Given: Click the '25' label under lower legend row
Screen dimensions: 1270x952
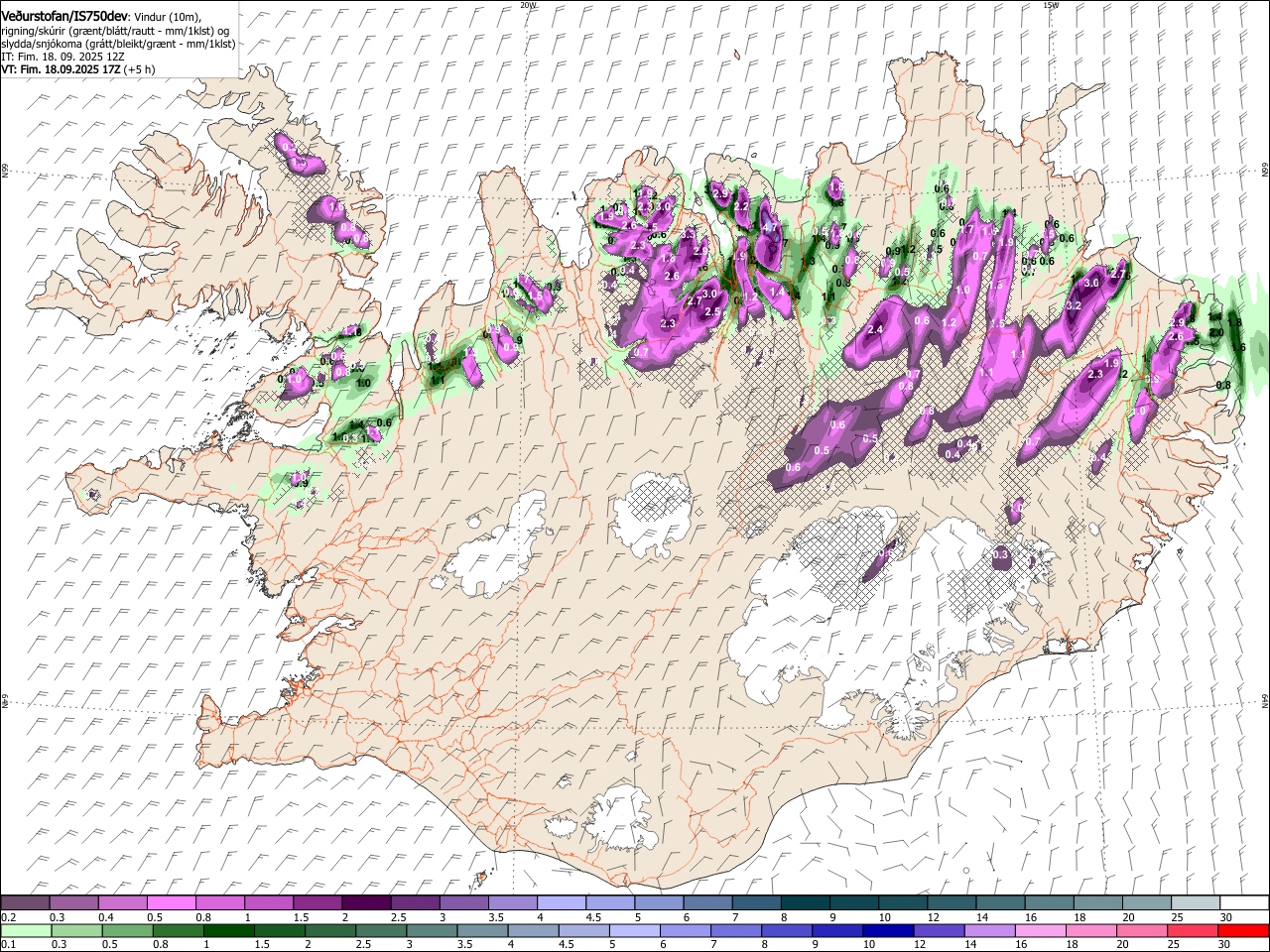Looking at the screenshot, I should coord(1173,943).
